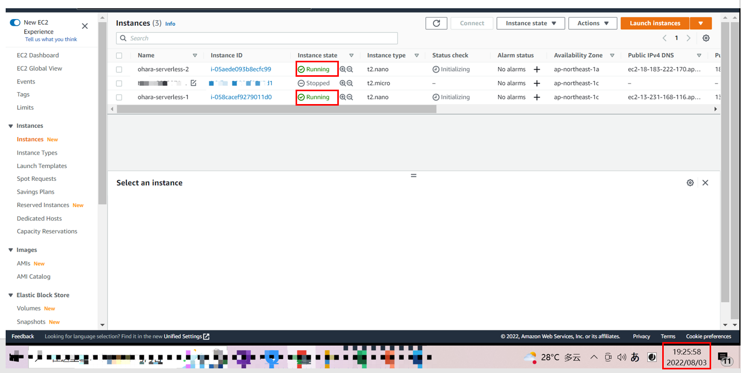Open Cookie preferences in footer
This screenshot has width=741, height=373.
click(x=708, y=337)
